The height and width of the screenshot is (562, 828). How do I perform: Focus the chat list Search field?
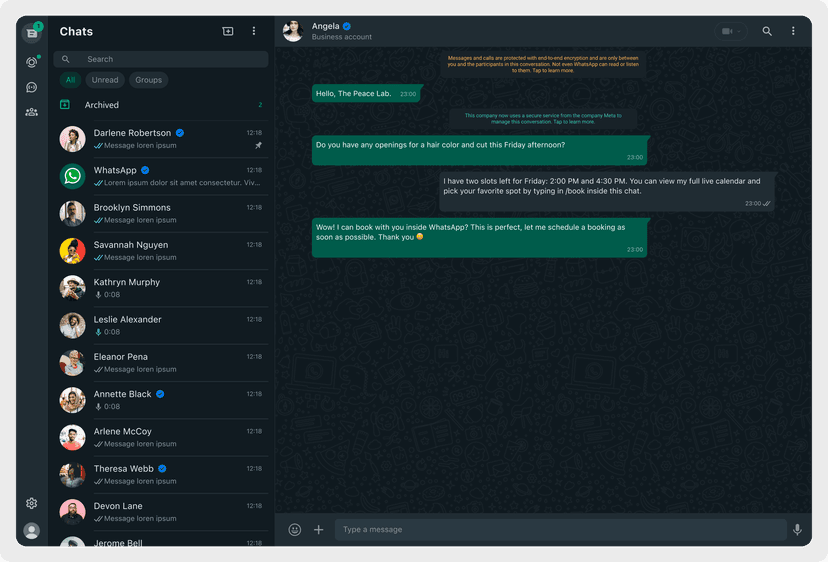point(161,59)
